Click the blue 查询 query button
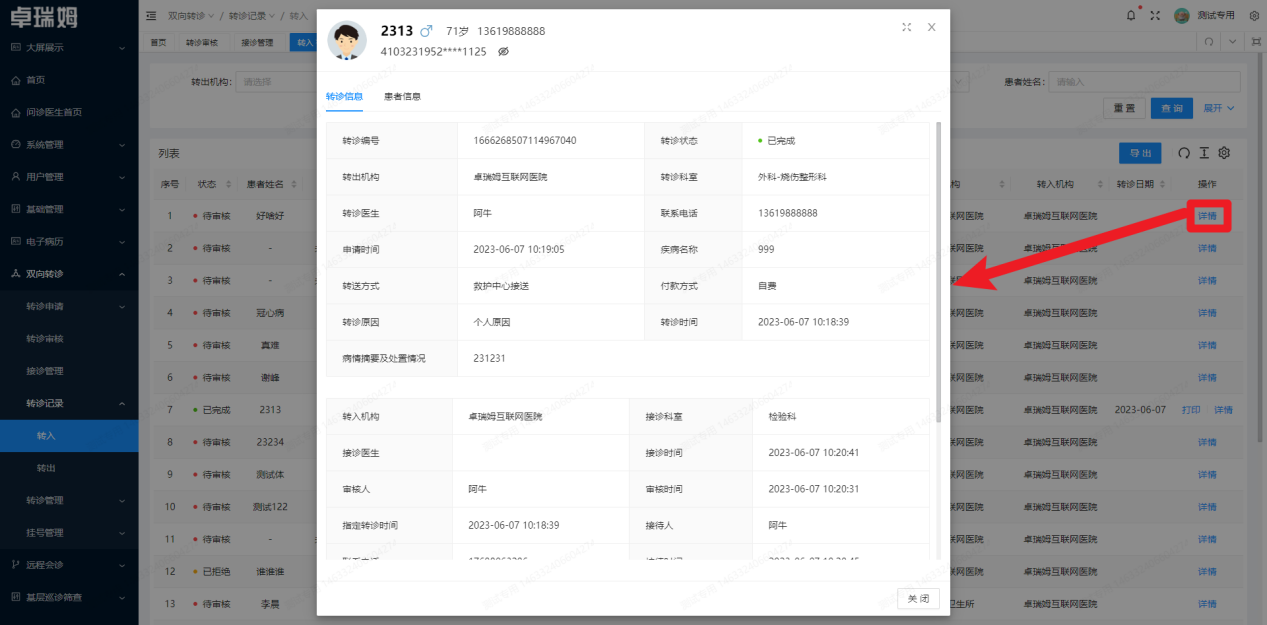Image resolution: width=1267 pixels, height=625 pixels. pyautogui.click(x=1171, y=107)
